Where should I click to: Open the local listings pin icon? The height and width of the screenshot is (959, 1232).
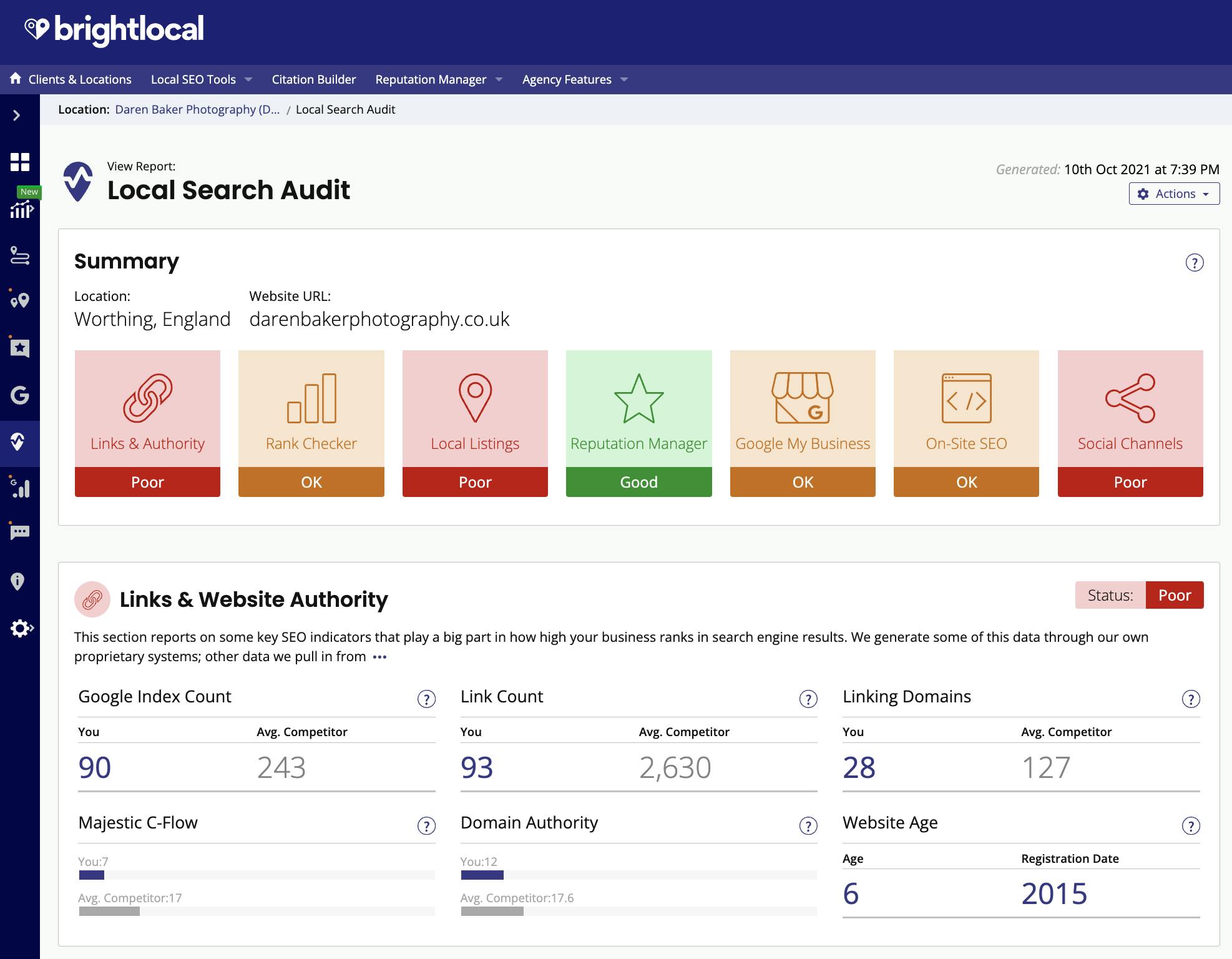coord(21,301)
